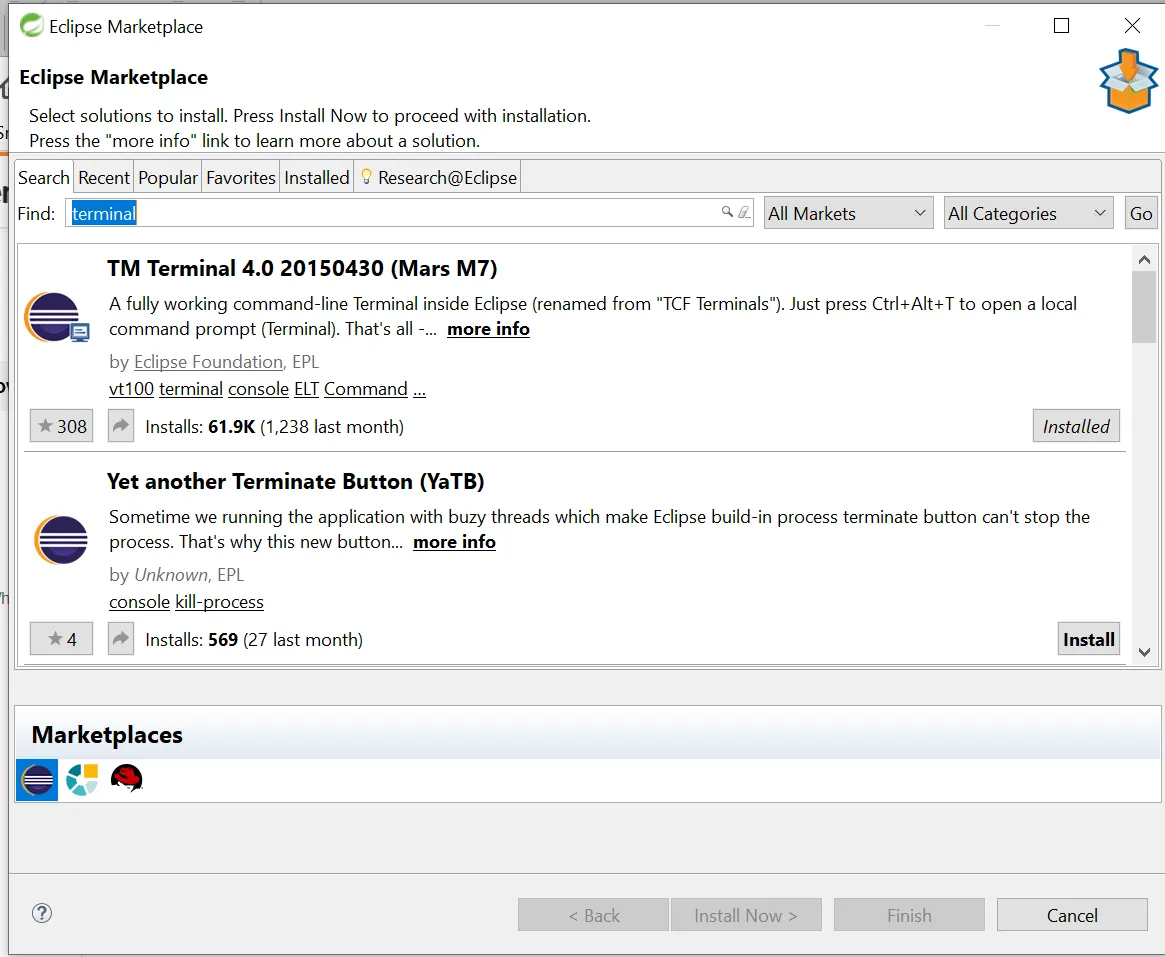
Task: Share the TM Terminal listing
Action: [121, 426]
